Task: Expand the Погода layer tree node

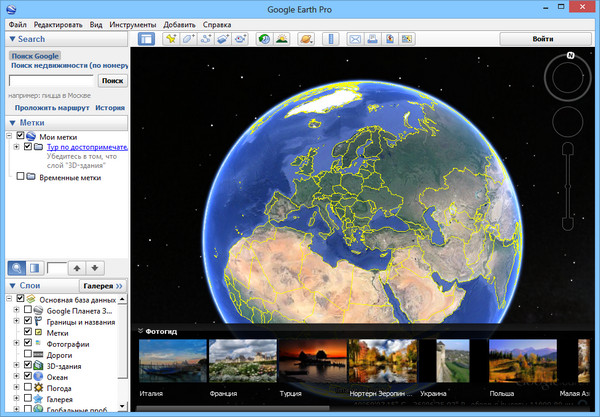Action: point(16,387)
